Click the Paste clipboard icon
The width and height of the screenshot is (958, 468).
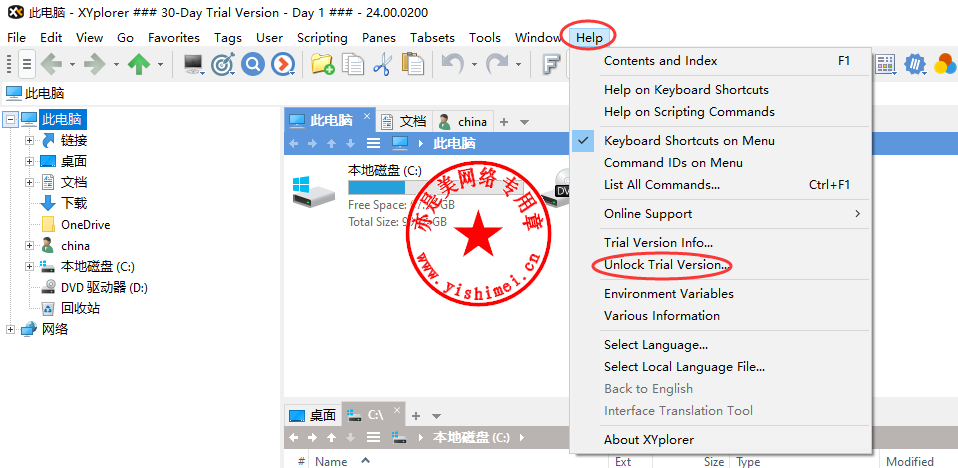pyautogui.click(x=412, y=65)
